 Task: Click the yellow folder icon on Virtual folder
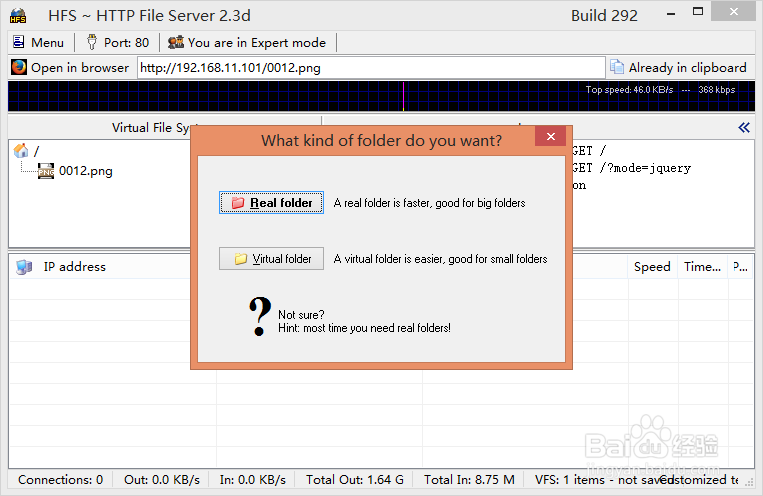click(x=240, y=258)
